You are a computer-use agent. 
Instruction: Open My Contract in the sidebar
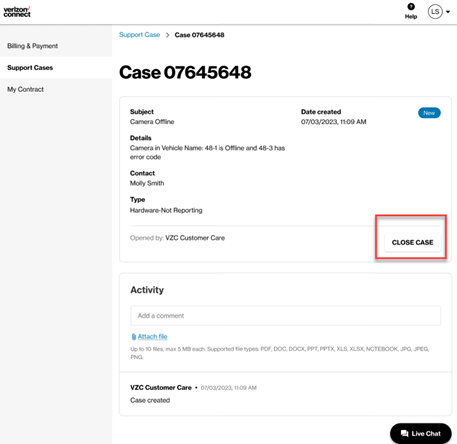point(26,89)
